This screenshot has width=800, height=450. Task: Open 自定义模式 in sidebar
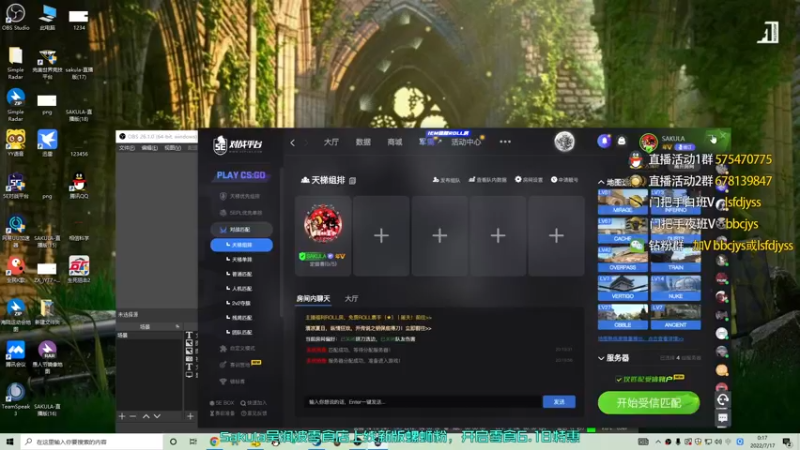[238, 348]
